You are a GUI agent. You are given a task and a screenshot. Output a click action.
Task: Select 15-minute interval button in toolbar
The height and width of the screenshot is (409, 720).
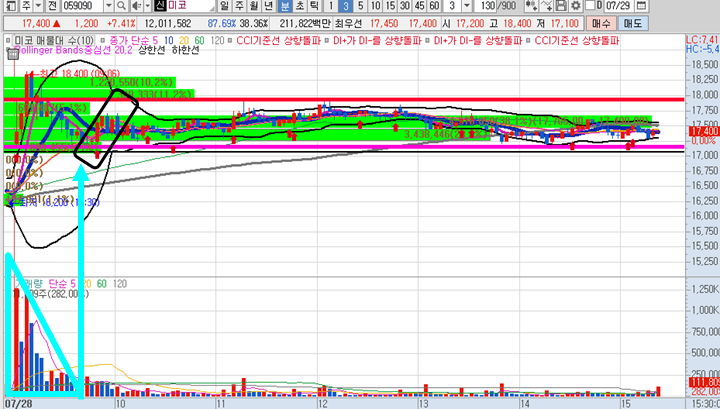[x=390, y=6]
